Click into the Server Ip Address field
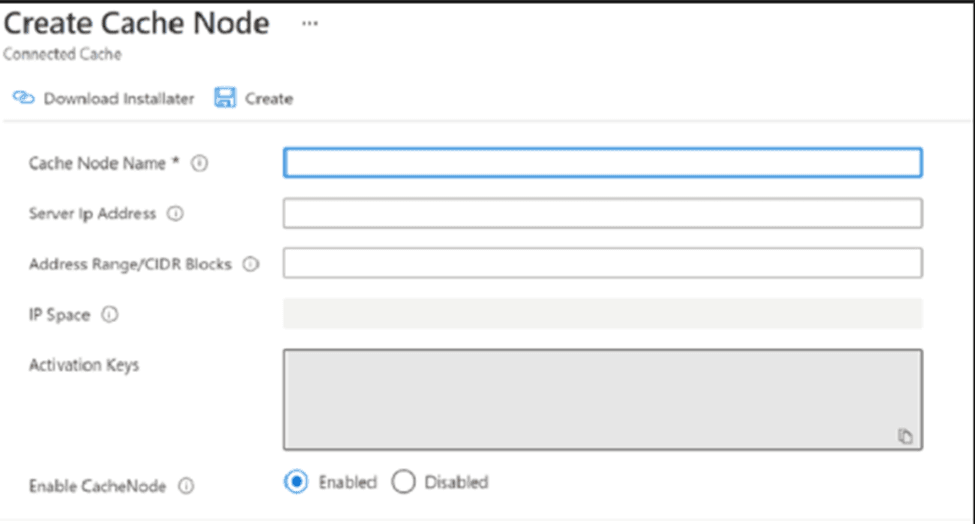This screenshot has width=975, height=524. (x=603, y=213)
